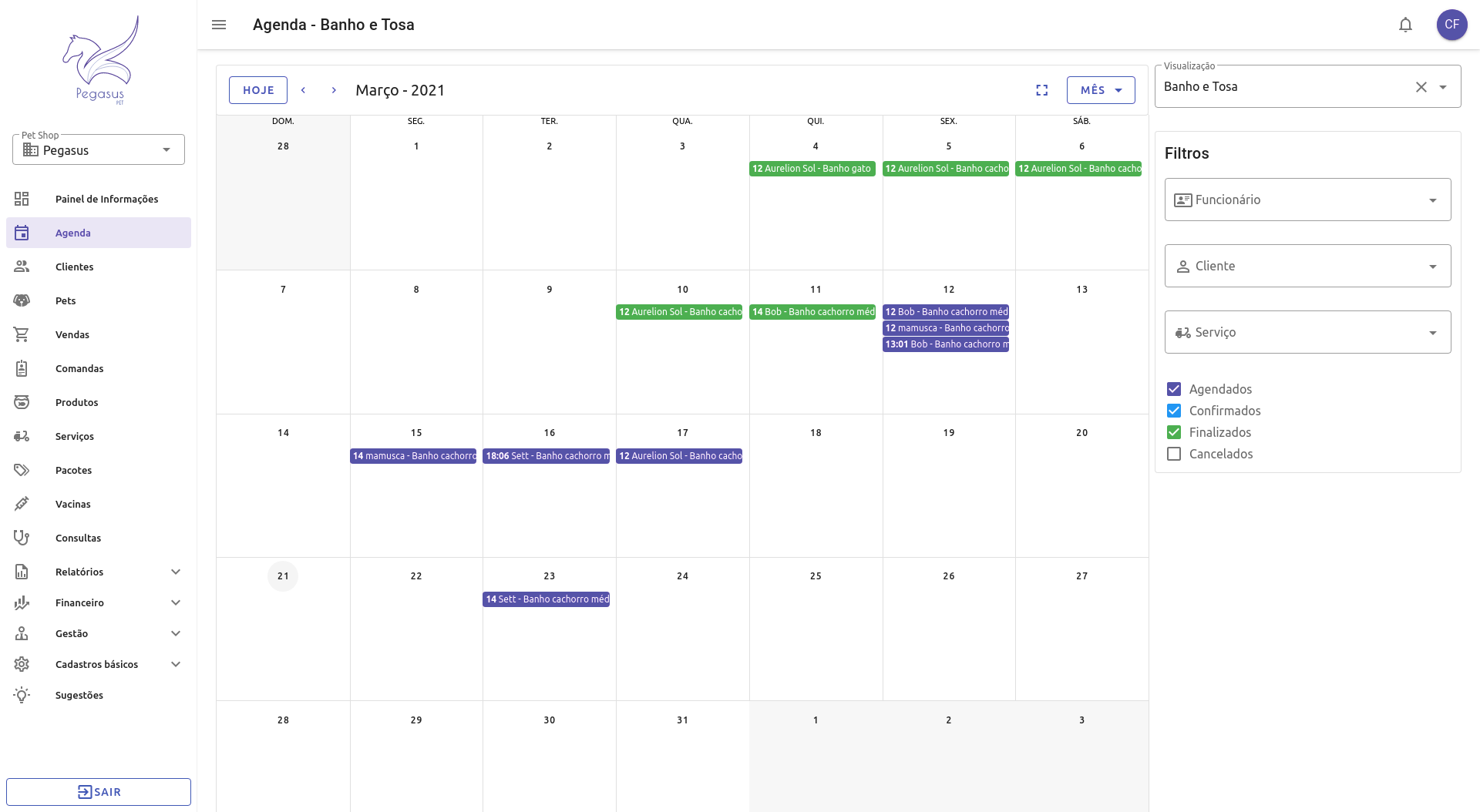Open Aurelion Sol event on day 10

pyautogui.click(x=679, y=312)
